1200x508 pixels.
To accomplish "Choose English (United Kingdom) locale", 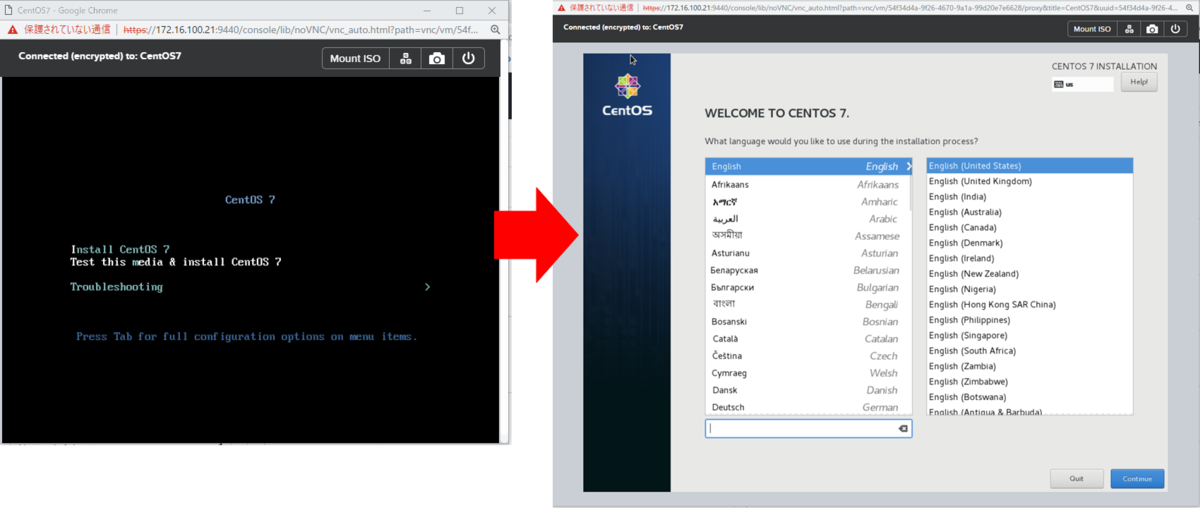I will coord(1029,181).
